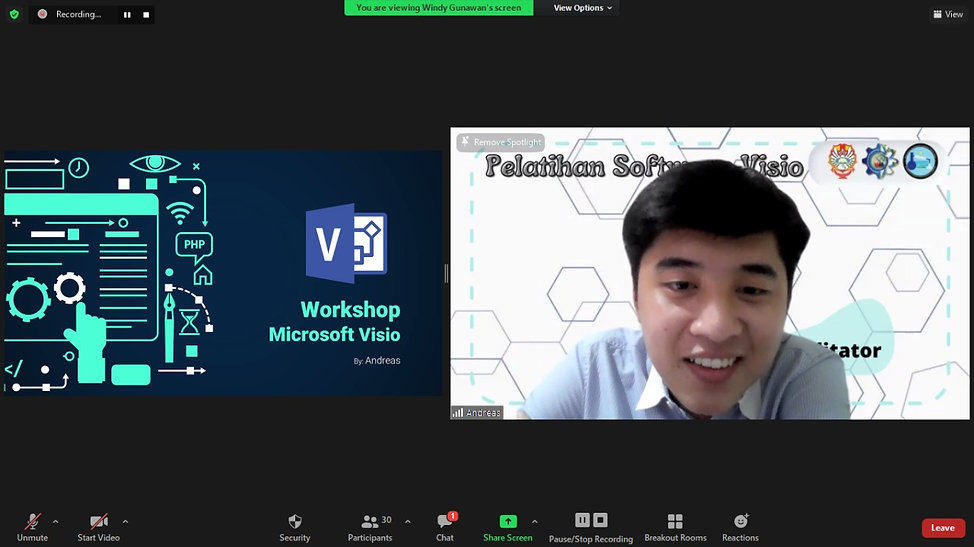The width and height of the screenshot is (974, 547).
Task: Open the Participants panel
Action: (x=370, y=527)
